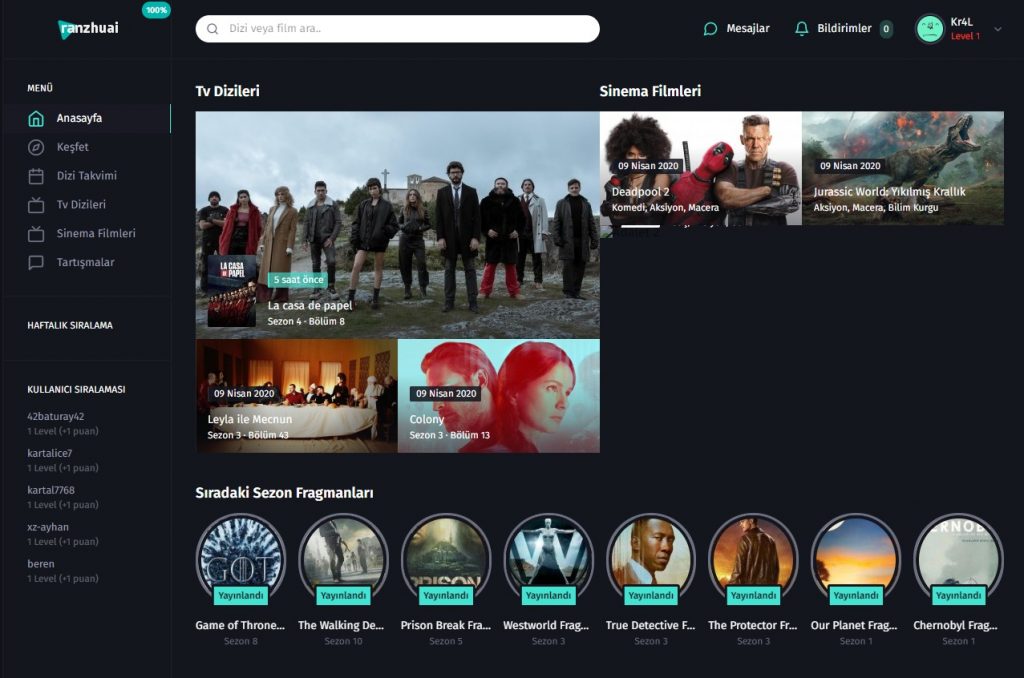Expand the Kr4L user profile dropdown arrow
1024x678 pixels.
click(997, 29)
